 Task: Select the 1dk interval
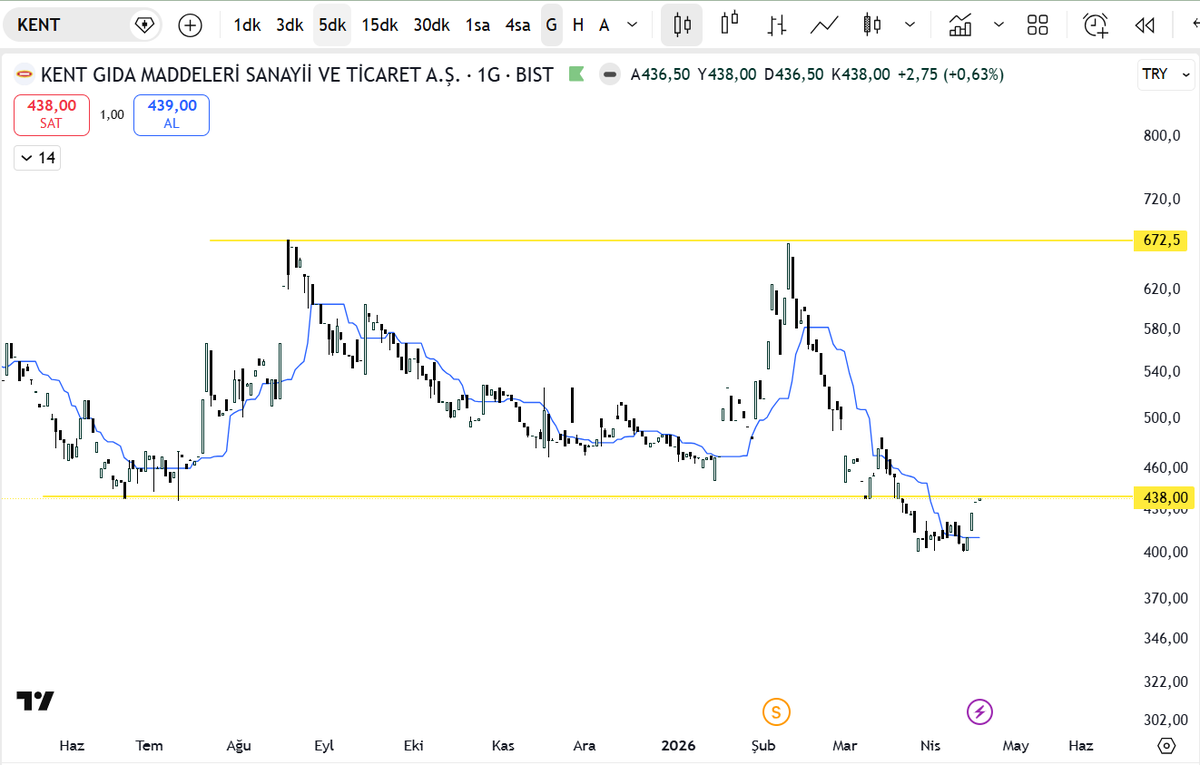[x=247, y=25]
